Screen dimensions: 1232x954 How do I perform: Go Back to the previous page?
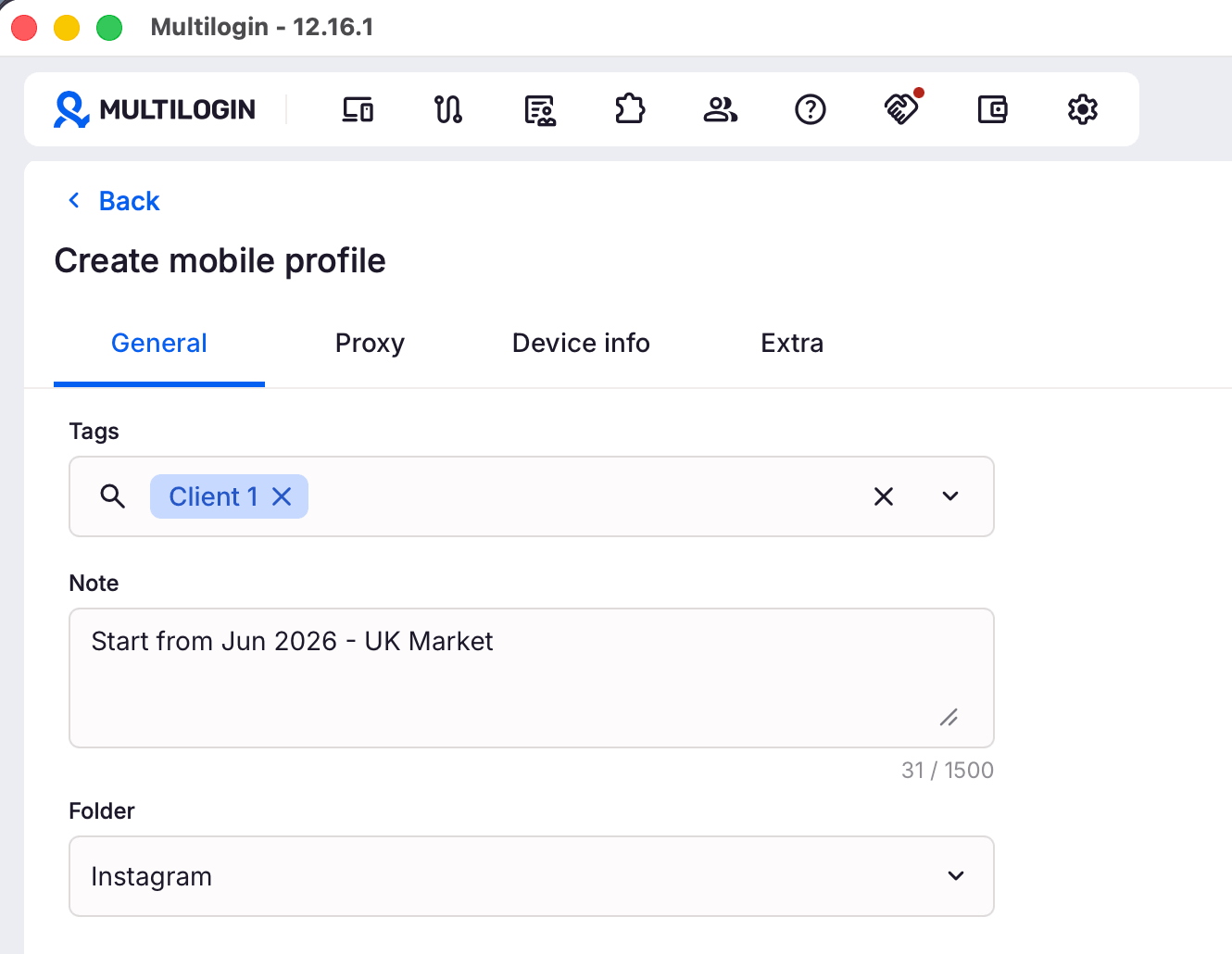point(114,201)
